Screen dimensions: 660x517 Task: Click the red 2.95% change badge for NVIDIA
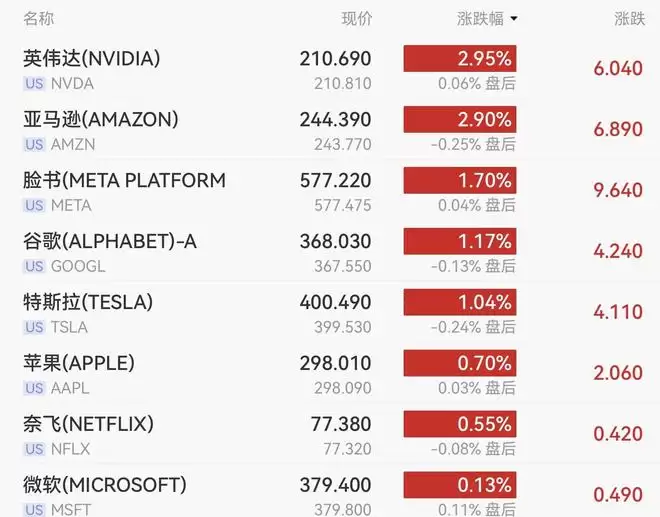(460, 59)
